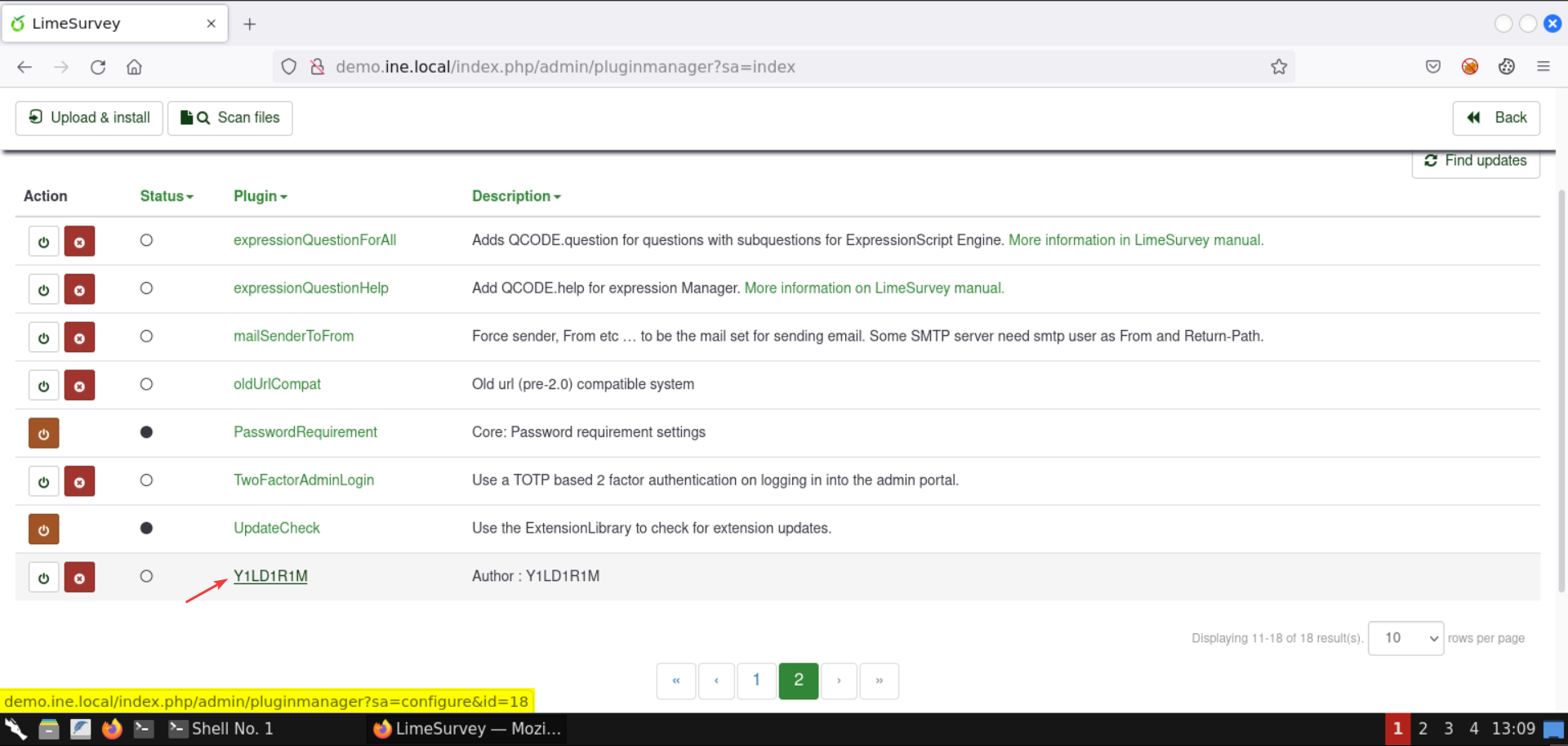Click status indicator of expressionQuestionHelp row

(x=146, y=288)
